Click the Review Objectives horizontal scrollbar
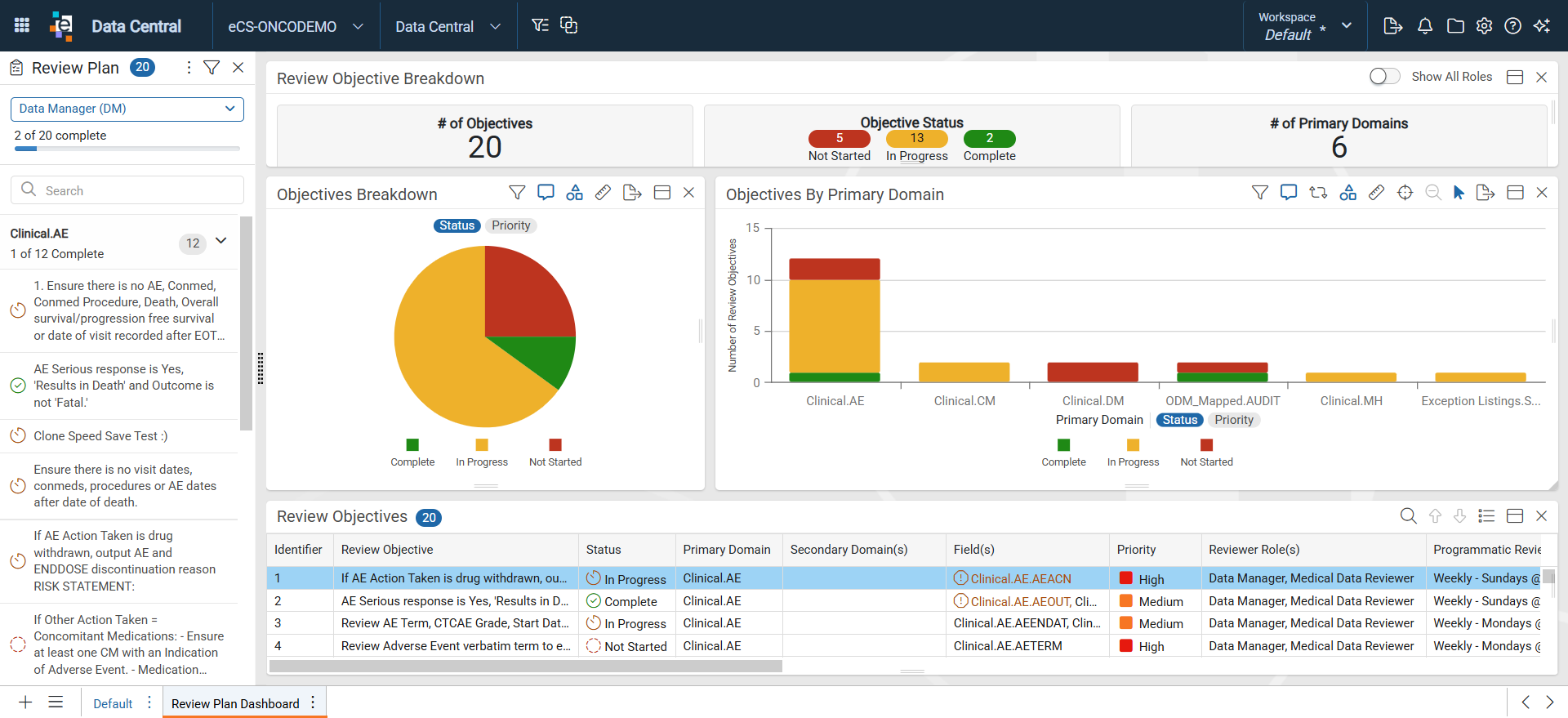 (x=526, y=666)
